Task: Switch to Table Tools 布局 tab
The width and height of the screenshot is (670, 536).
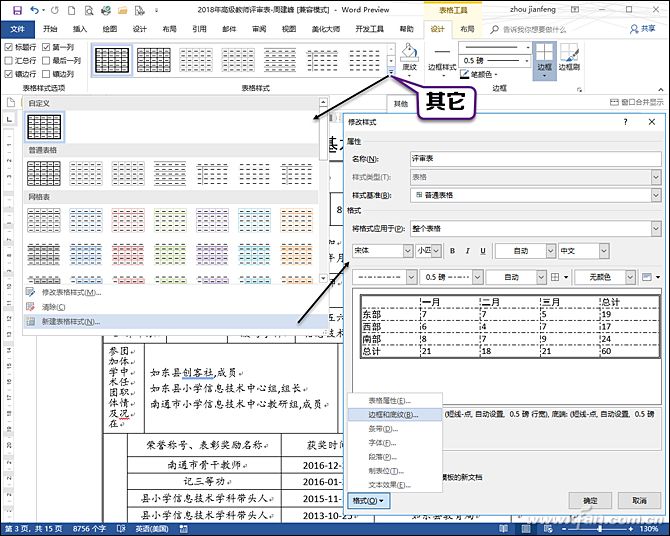Action: tap(467, 29)
